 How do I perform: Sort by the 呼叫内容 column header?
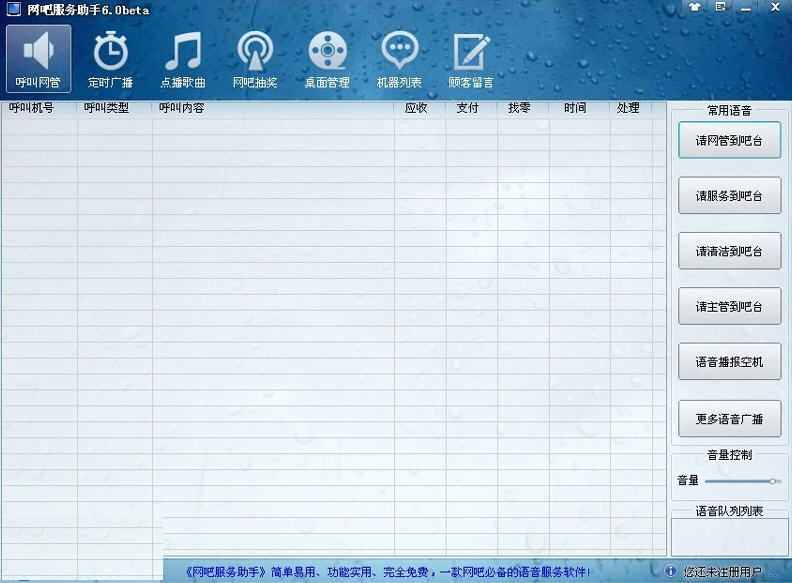(273, 108)
